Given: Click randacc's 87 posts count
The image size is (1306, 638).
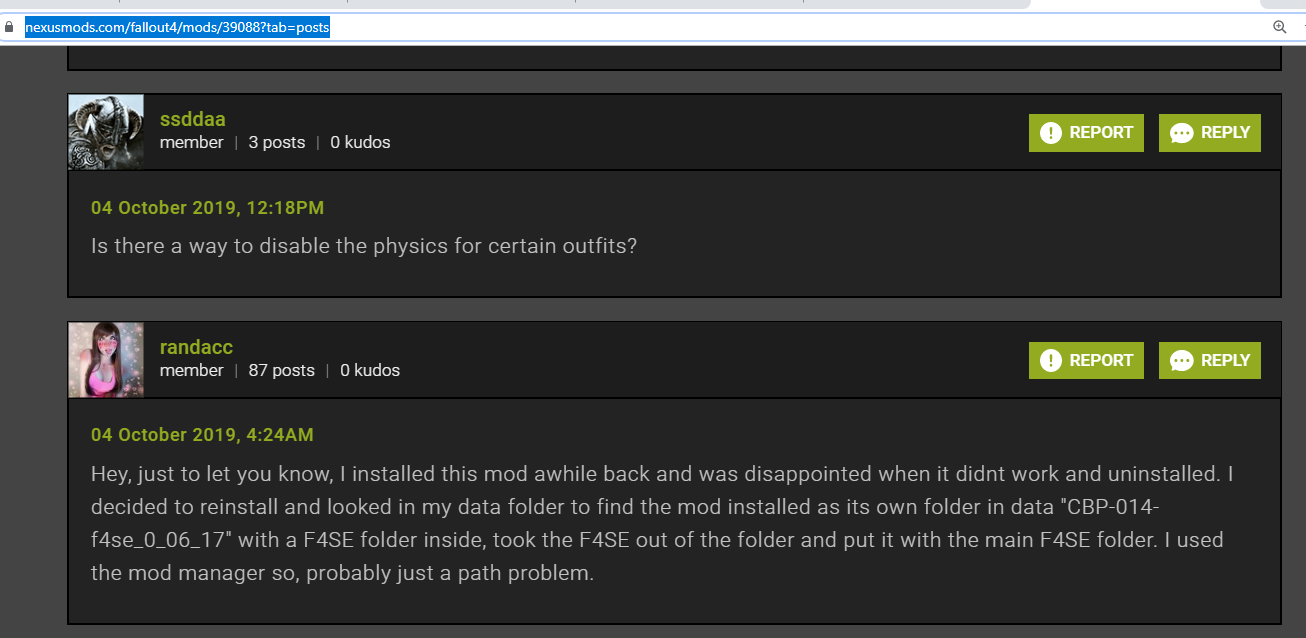Looking at the screenshot, I should tap(281, 370).
